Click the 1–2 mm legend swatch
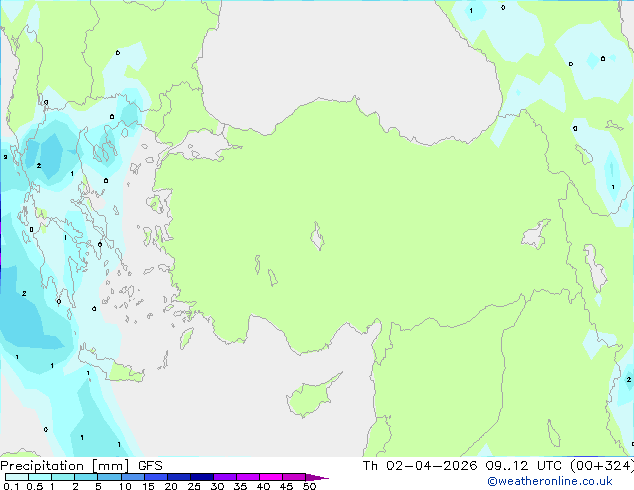The width and height of the screenshot is (634, 490). [63, 477]
